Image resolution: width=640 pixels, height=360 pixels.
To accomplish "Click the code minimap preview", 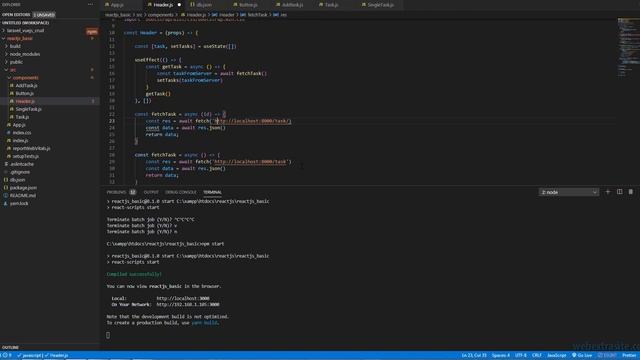I will pyautogui.click(x=628, y=47).
